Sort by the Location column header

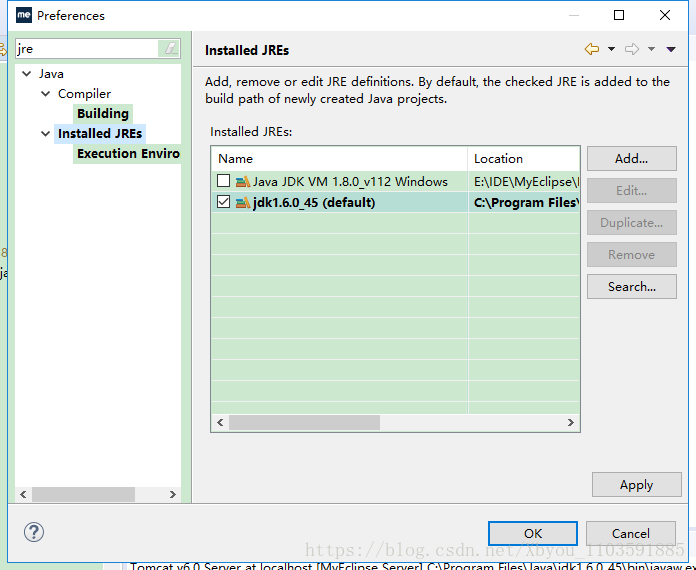point(524,158)
